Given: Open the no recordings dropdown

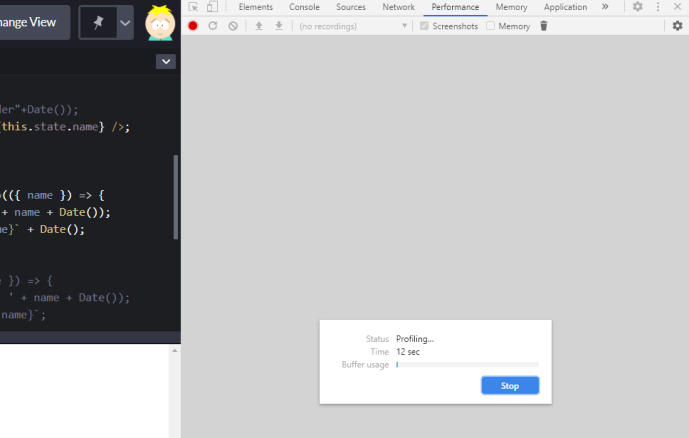Looking at the screenshot, I should pos(353,26).
